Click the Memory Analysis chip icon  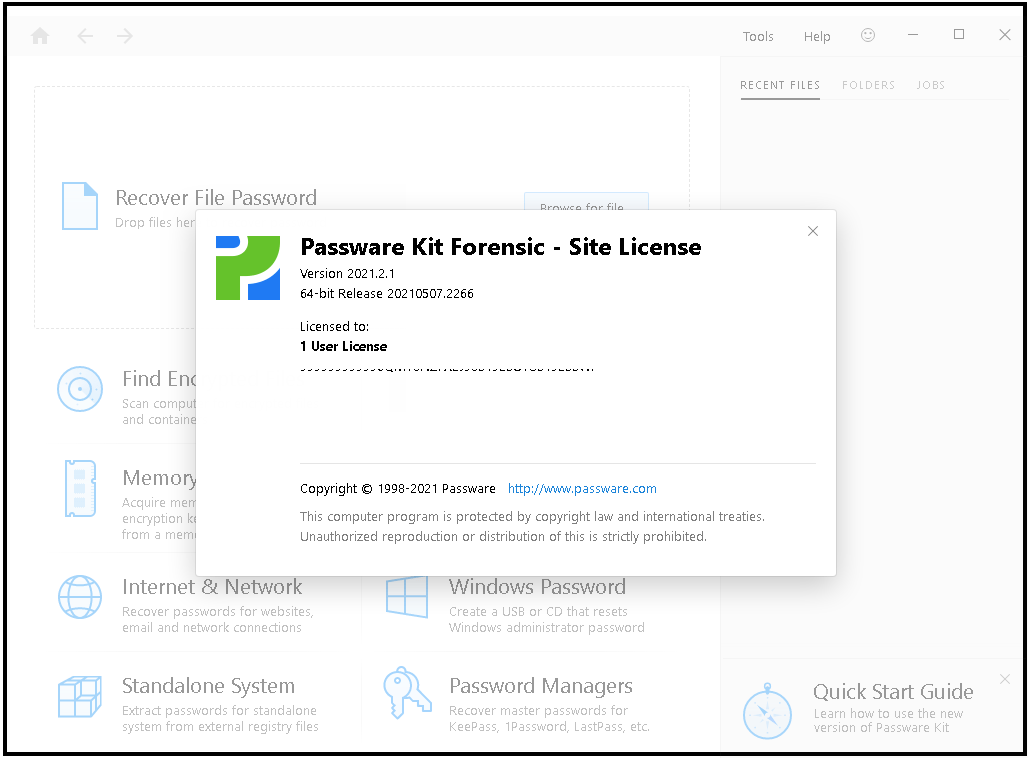80,488
